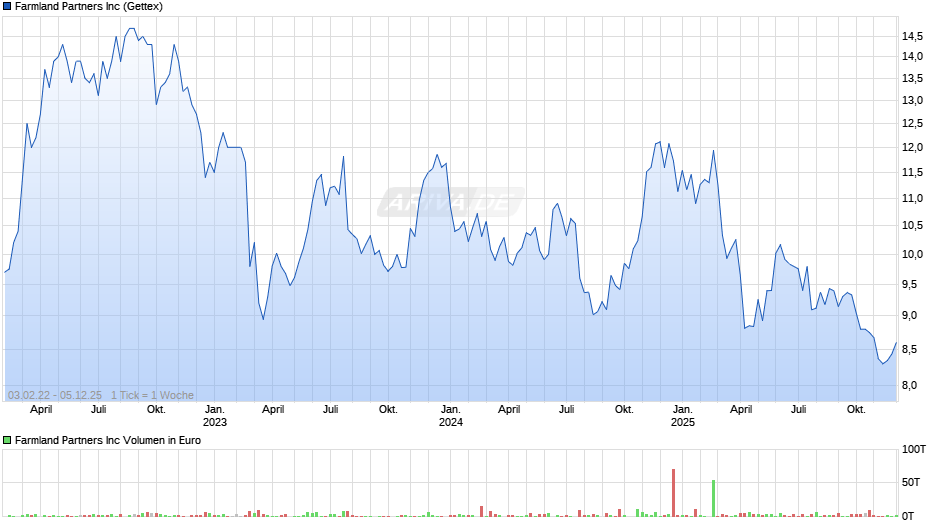Click the 100T volume axis value
Image resolution: width=940 pixels, height=526 pixels.
914,449
